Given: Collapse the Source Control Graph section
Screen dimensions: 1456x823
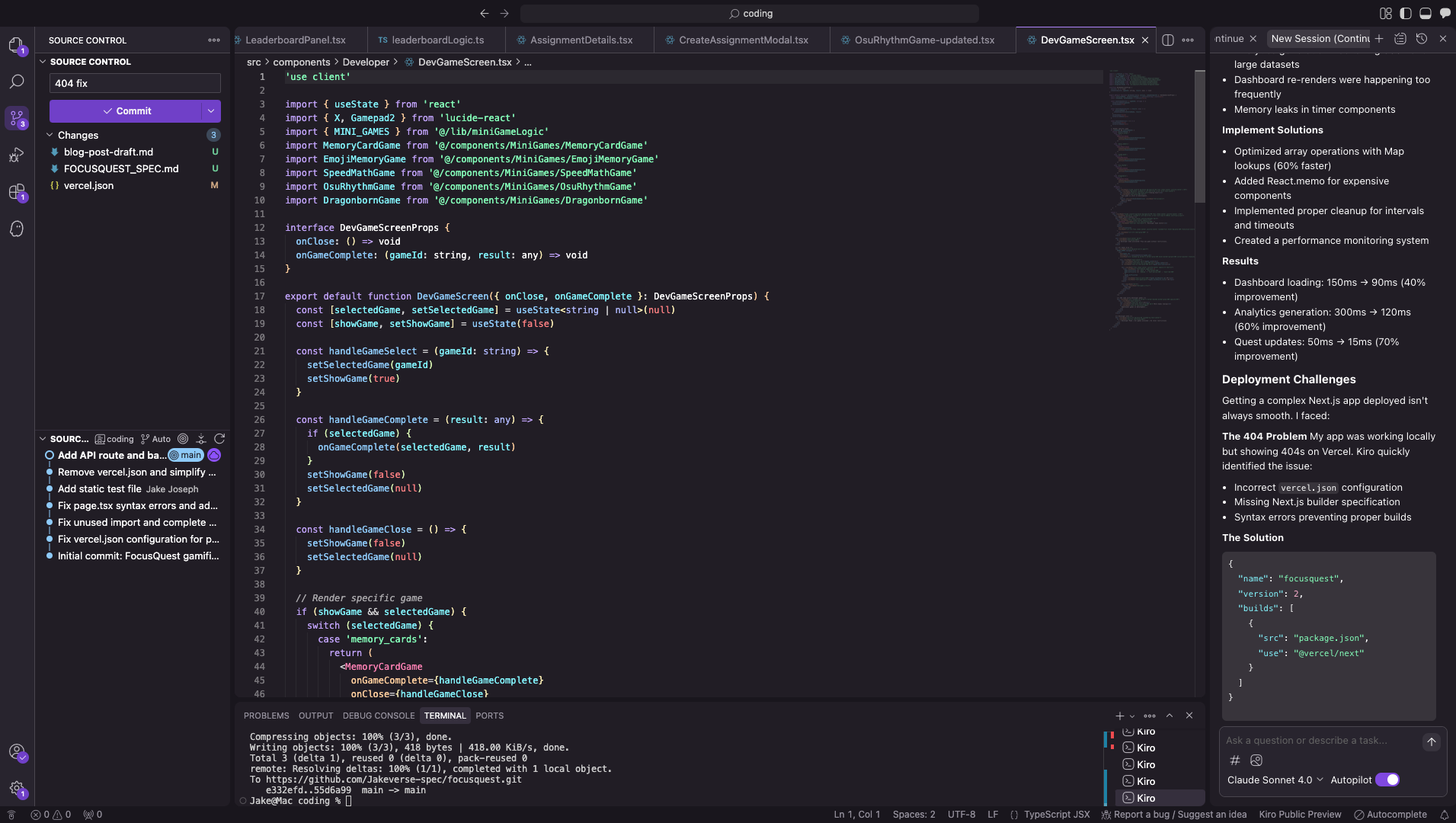Looking at the screenshot, I should point(43,439).
